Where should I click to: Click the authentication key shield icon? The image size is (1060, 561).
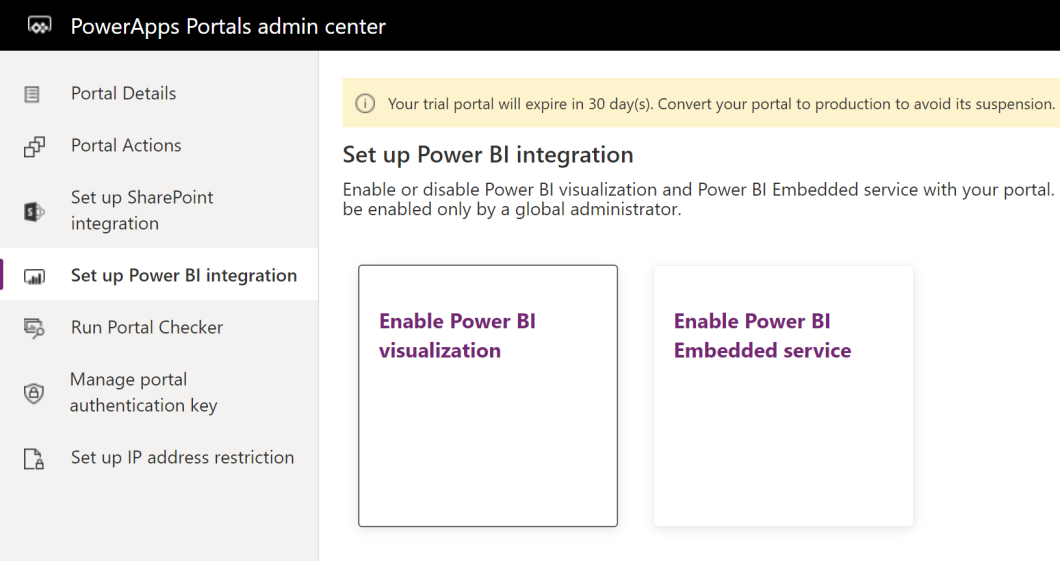click(x=34, y=393)
